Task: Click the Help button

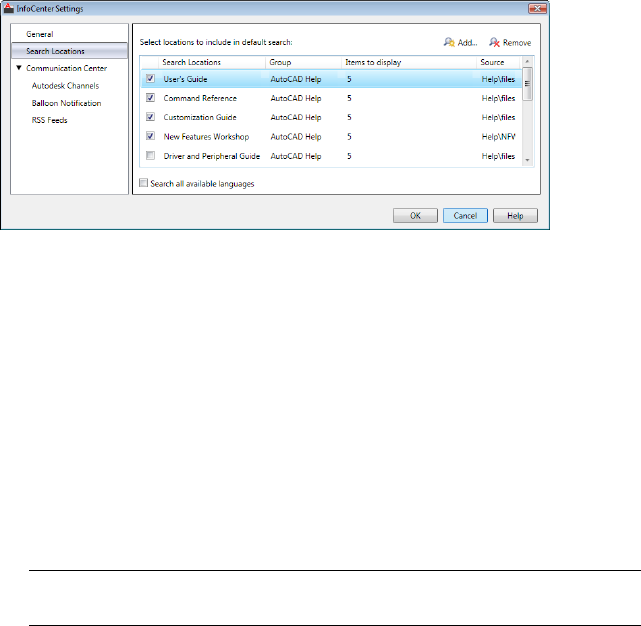Action: tap(515, 216)
